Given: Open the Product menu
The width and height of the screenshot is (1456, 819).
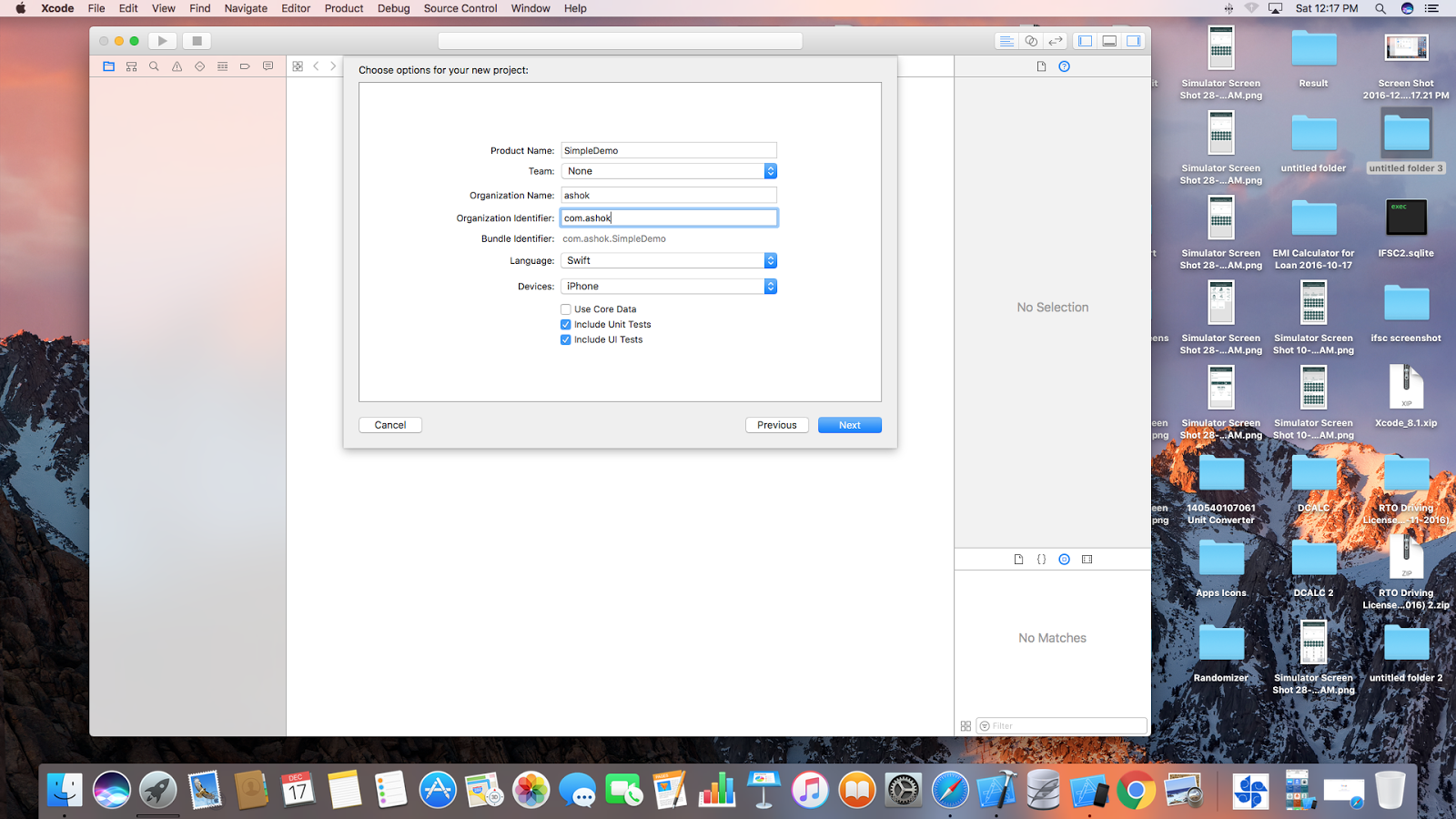Looking at the screenshot, I should tap(344, 8).
